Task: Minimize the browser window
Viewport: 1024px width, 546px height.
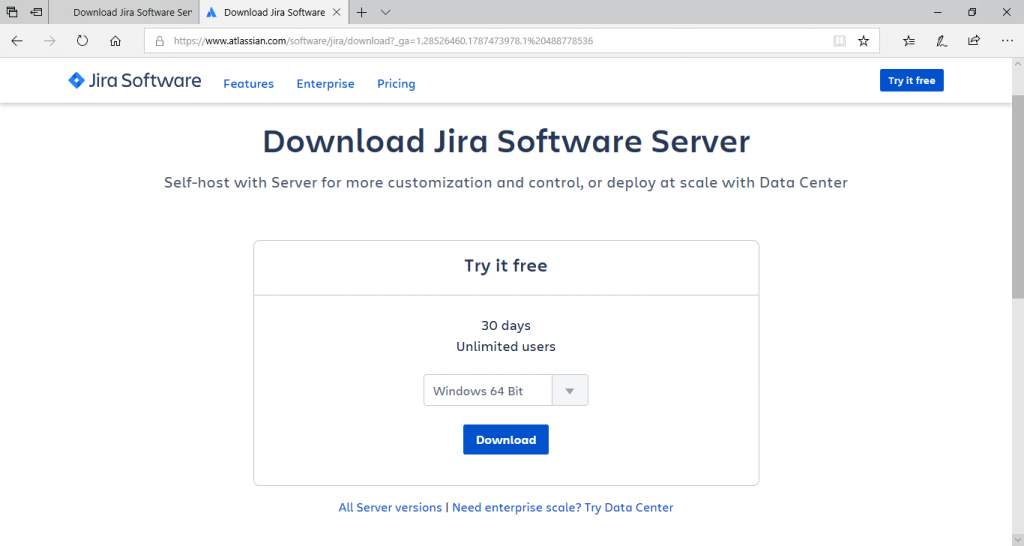Action: point(938,12)
